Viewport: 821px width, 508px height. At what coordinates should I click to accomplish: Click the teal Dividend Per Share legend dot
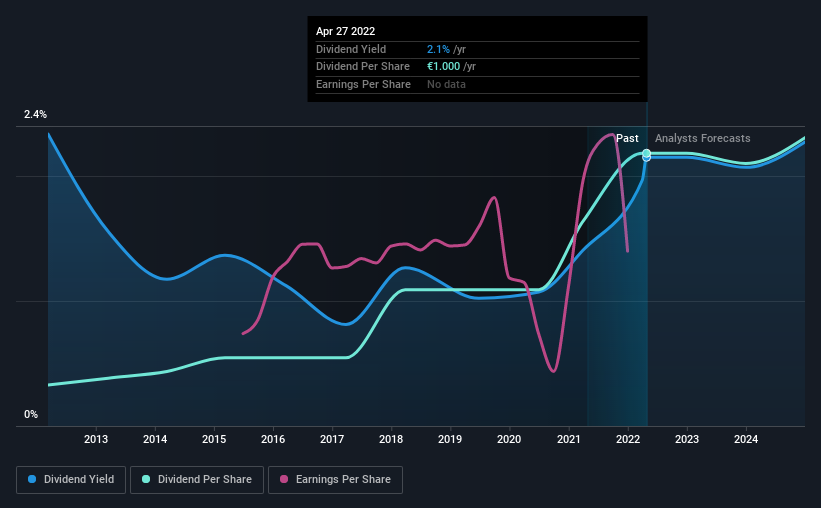pos(146,479)
